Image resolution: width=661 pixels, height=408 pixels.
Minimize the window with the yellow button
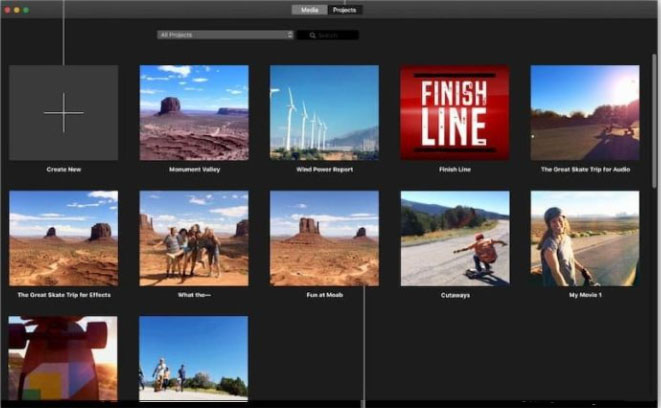pos(17,10)
